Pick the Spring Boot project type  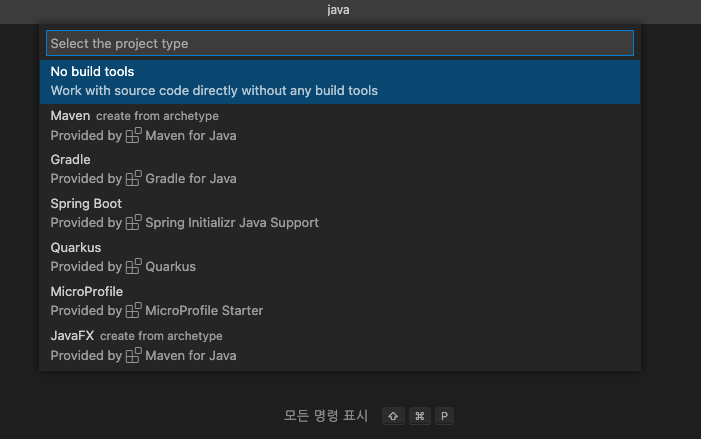click(340, 213)
